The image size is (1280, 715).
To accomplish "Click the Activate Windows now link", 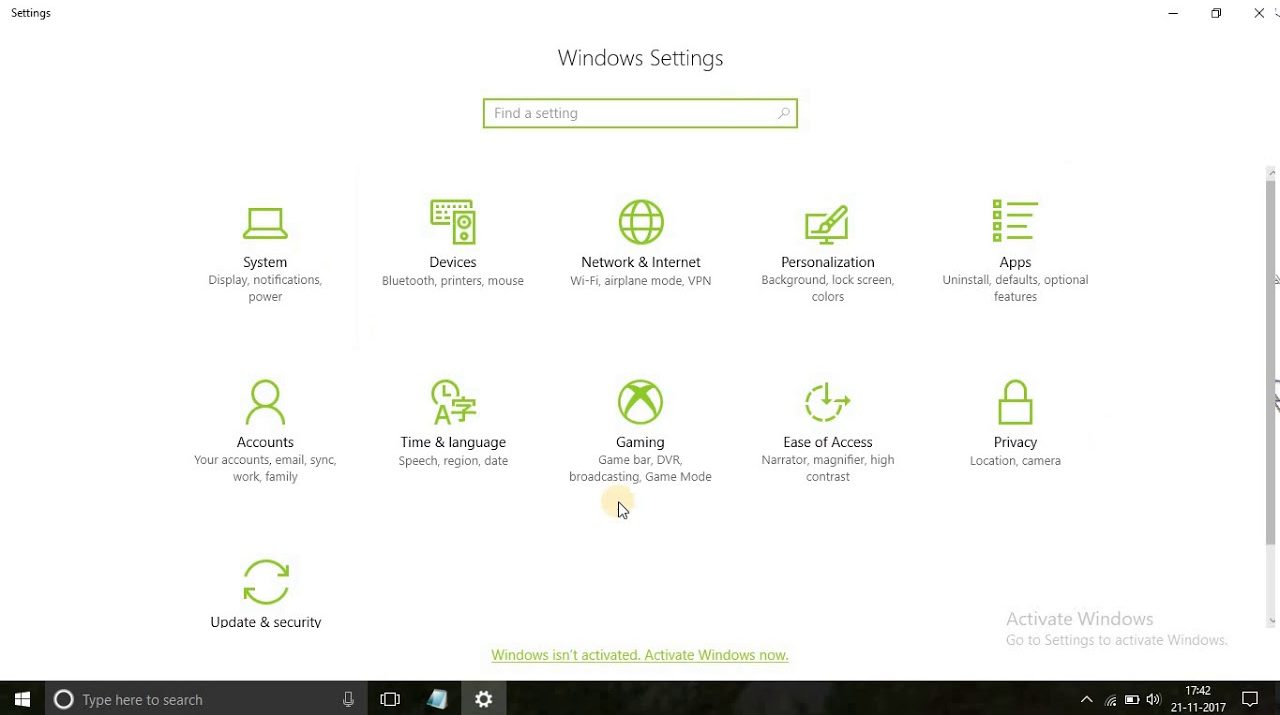I will tap(640, 655).
